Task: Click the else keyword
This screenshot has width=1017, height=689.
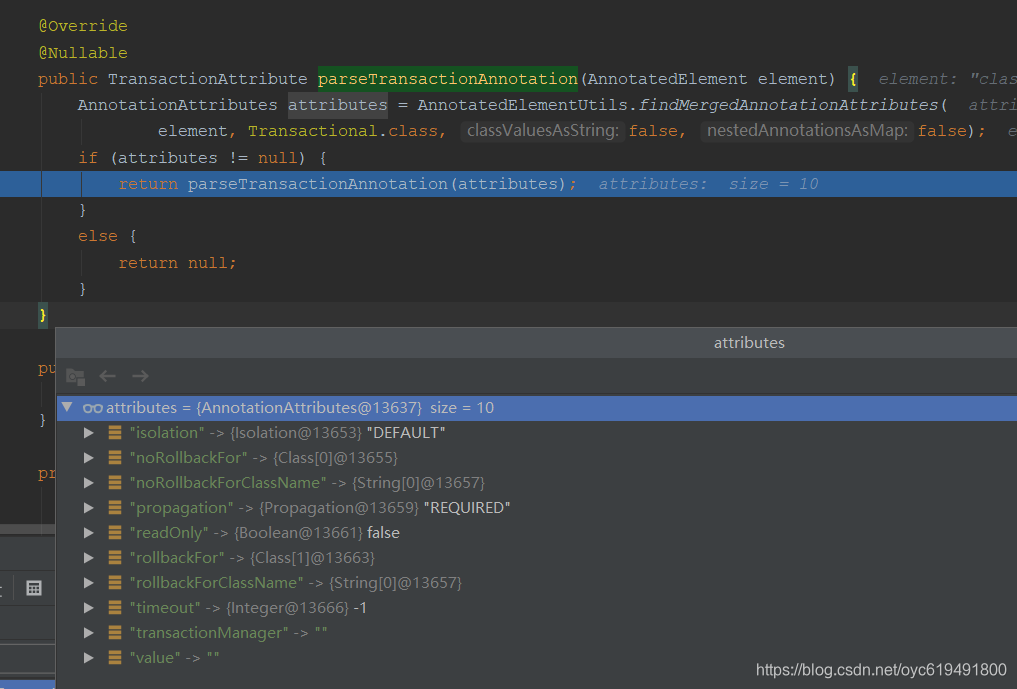Action: tap(98, 236)
